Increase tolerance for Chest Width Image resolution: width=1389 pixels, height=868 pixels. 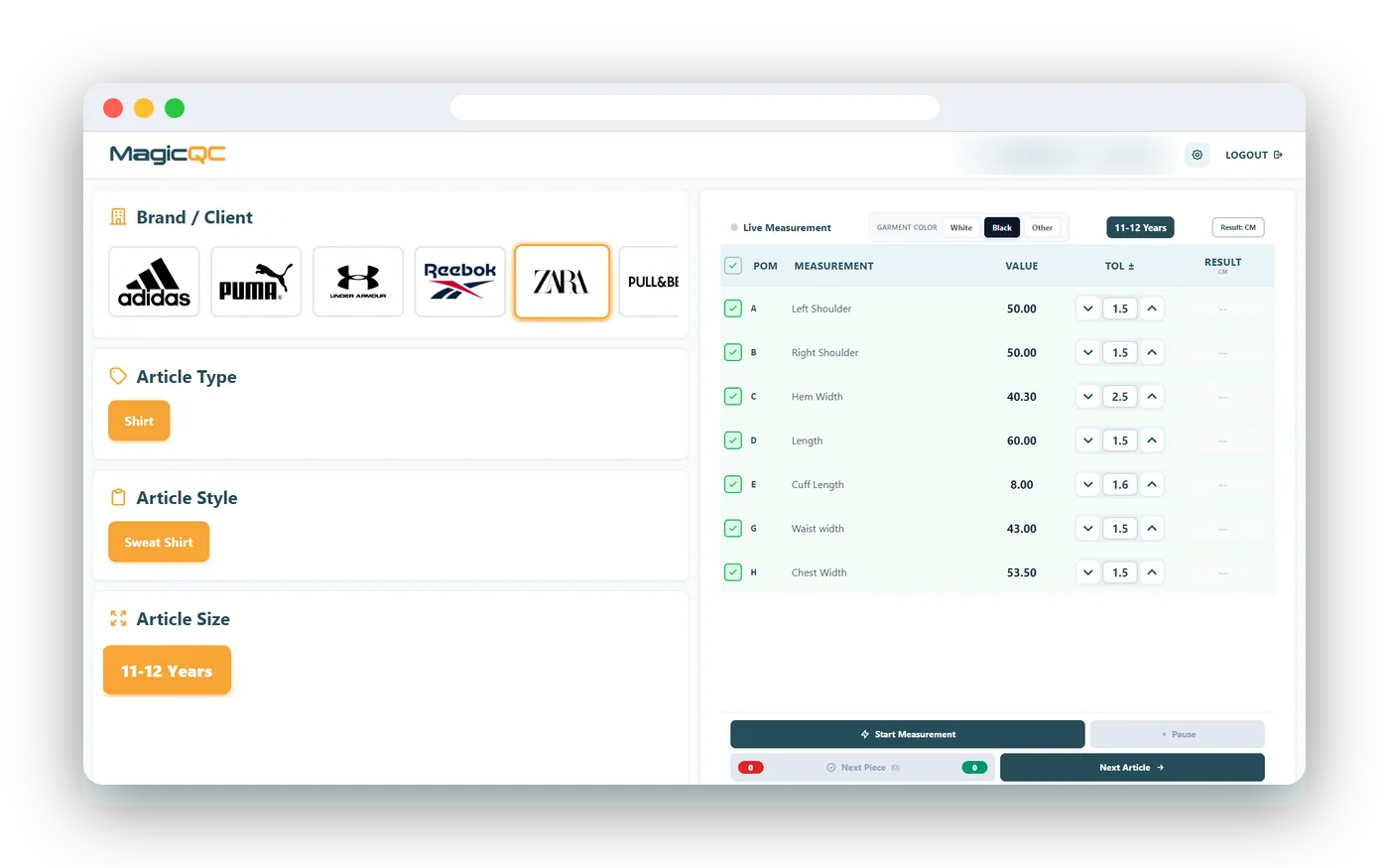tap(1152, 572)
